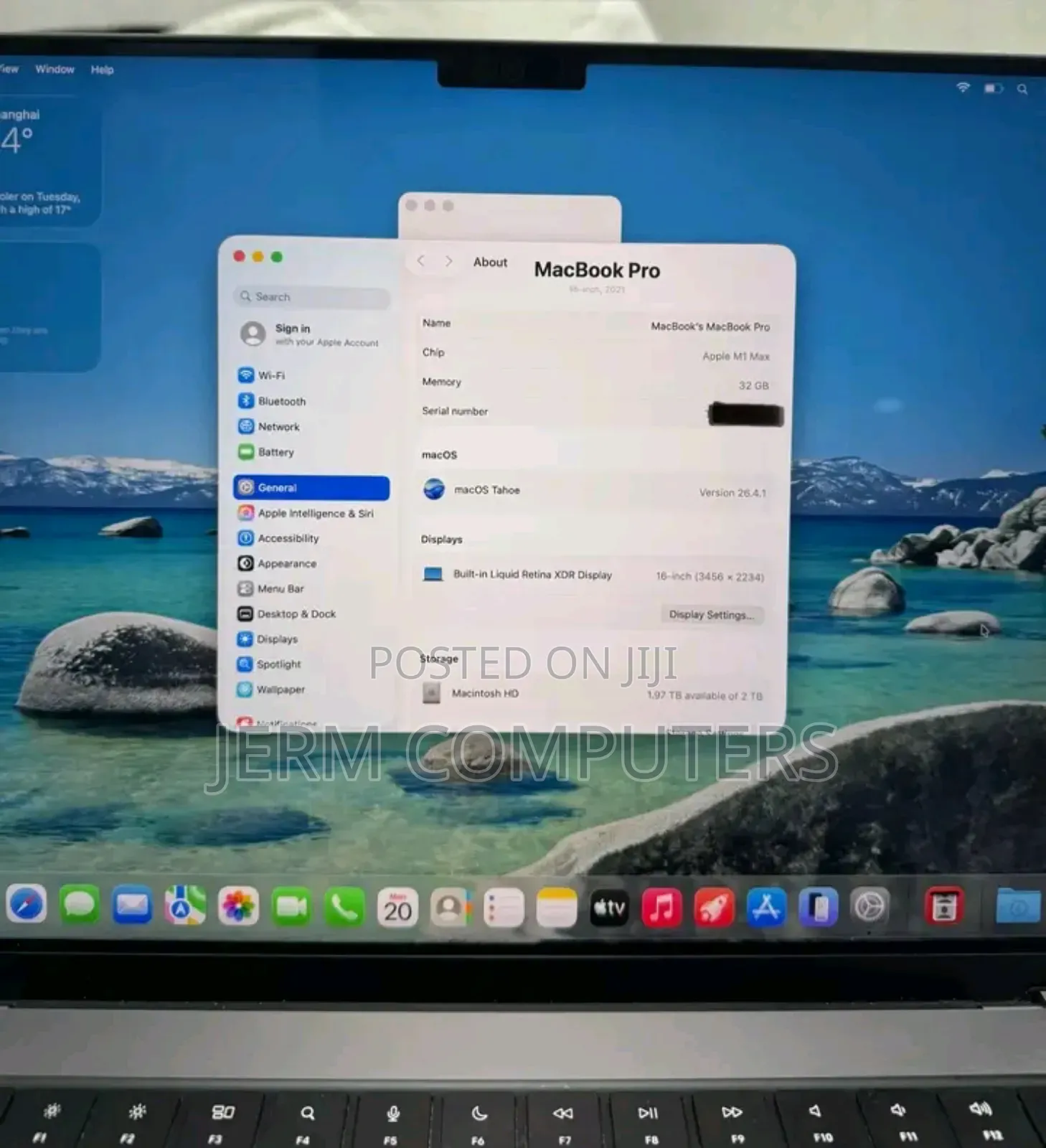The height and width of the screenshot is (1148, 1046).
Task: Open Mail from the Dock
Action: point(132,906)
